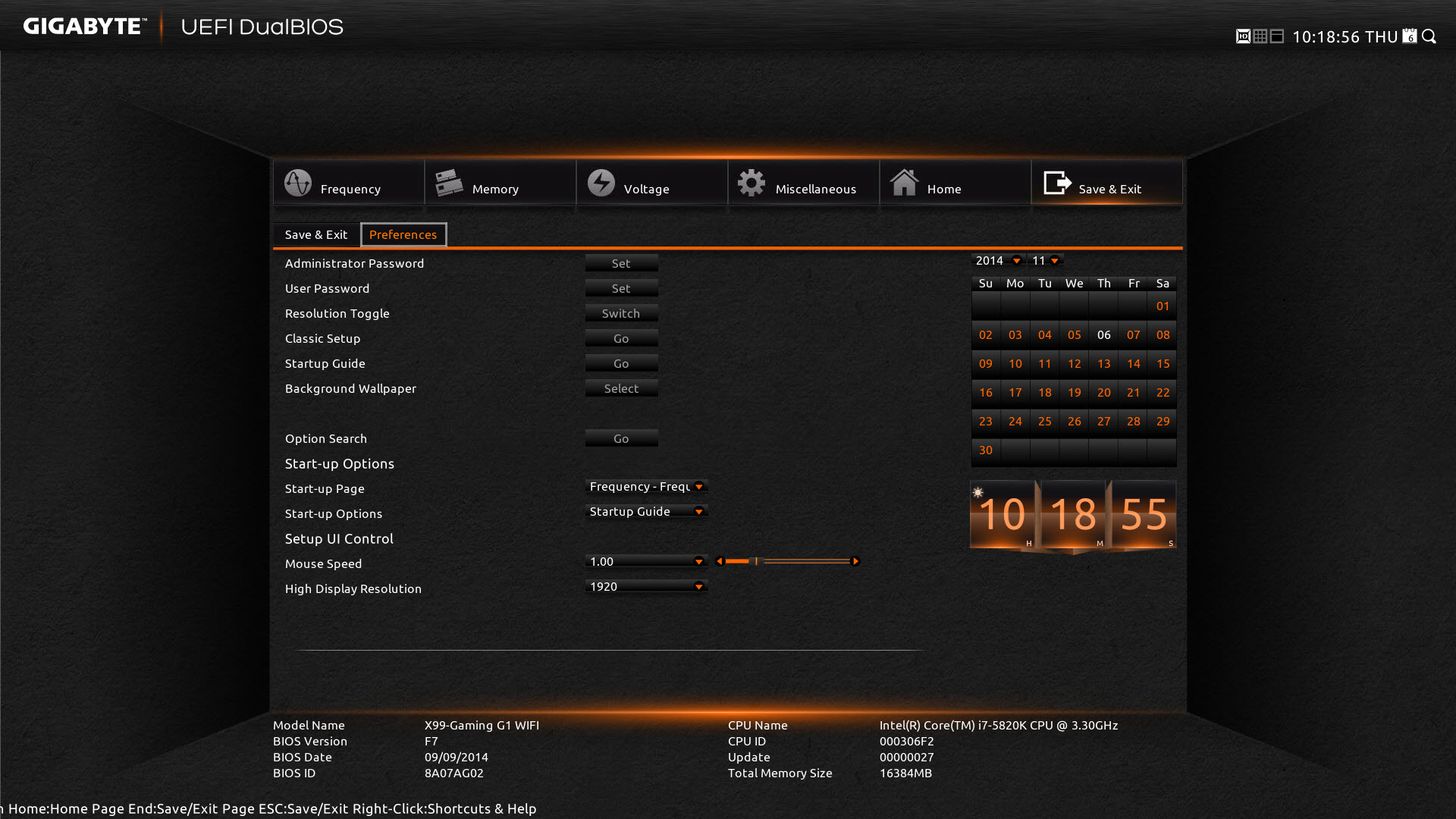Open the High Display Resolution 1920 dropdown
Screen dimensions: 1456x819
[x=647, y=586]
